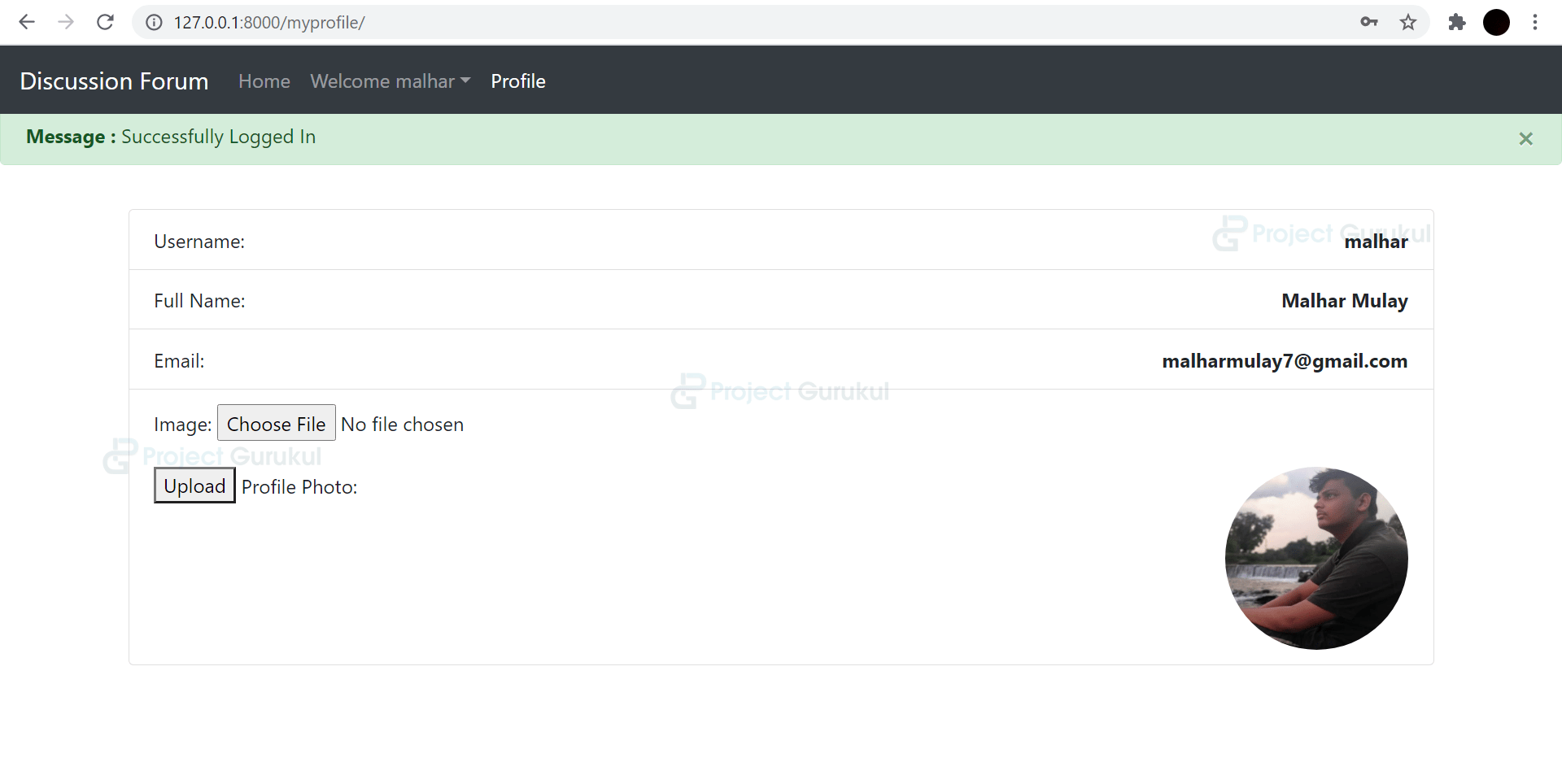Click the circular profile photo
1562x784 pixels.
coord(1315,558)
